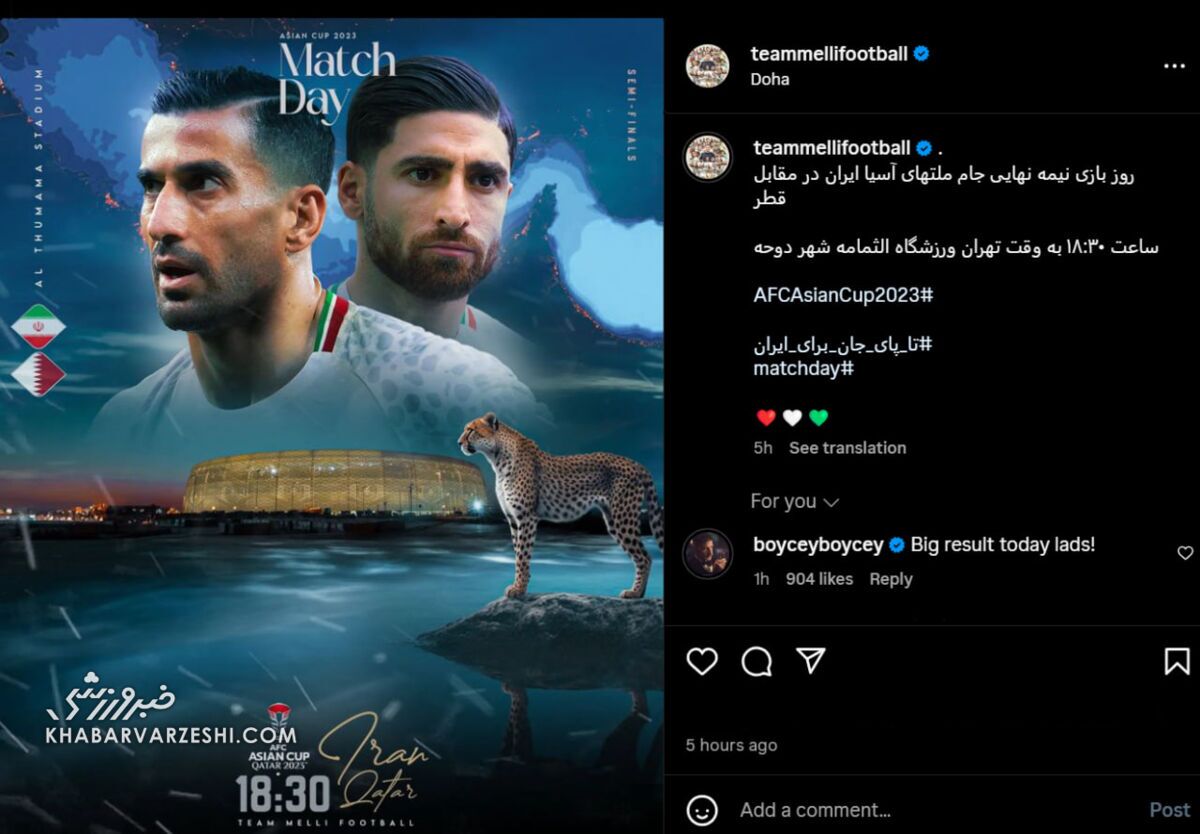
Task: View 904 likes on the comment
Action: coord(819,579)
